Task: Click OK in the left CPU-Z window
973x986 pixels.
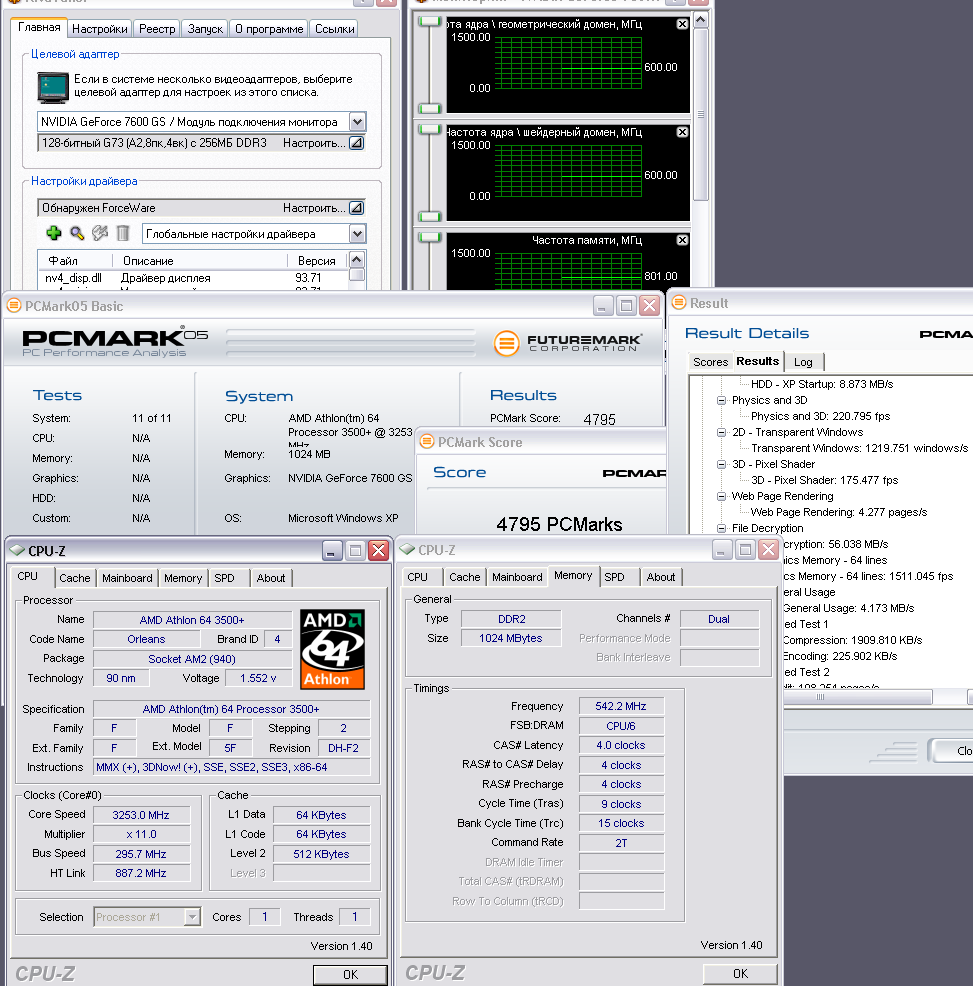Action: point(350,974)
